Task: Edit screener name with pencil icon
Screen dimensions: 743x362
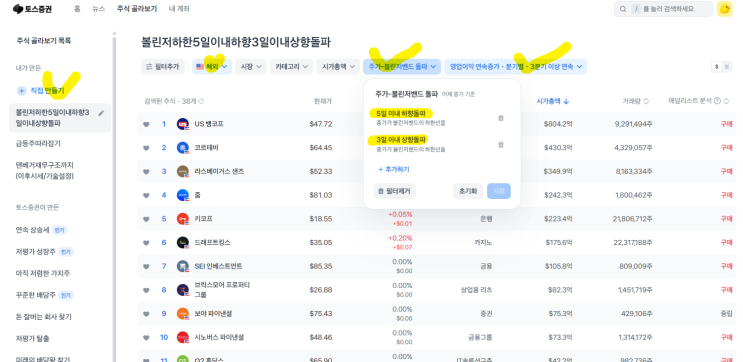Action: click(101, 113)
